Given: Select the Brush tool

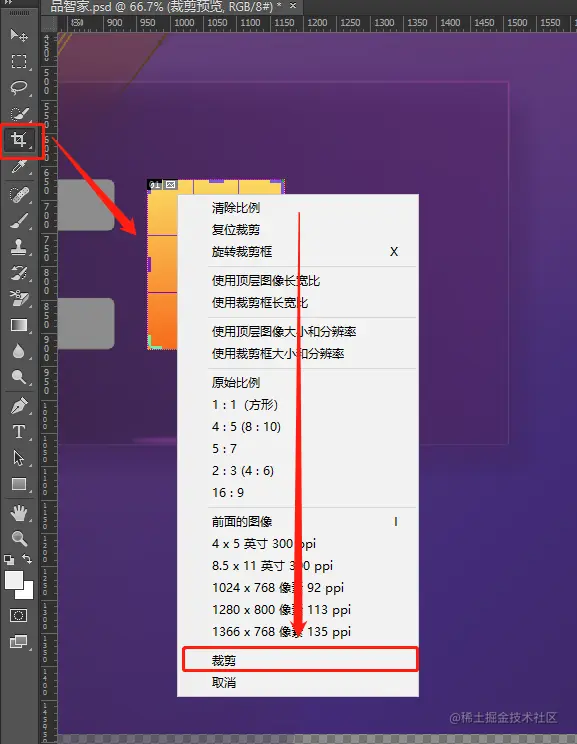Looking at the screenshot, I should (x=19, y=221).
